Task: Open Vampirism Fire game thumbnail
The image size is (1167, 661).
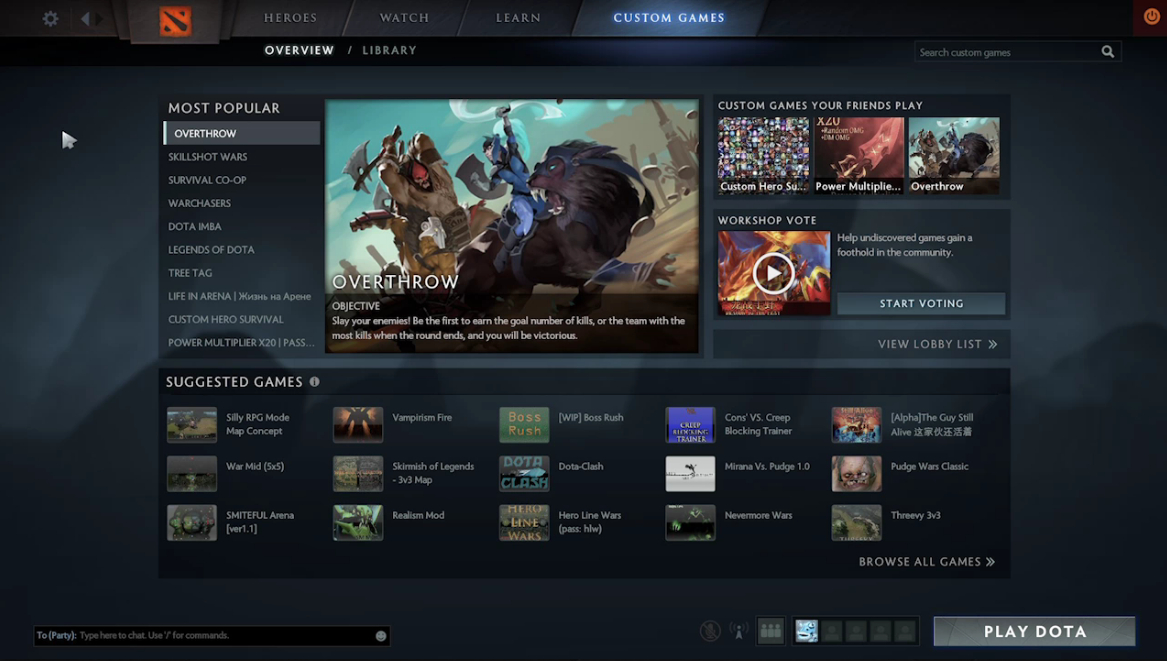Action: click(x=358, y=424)
